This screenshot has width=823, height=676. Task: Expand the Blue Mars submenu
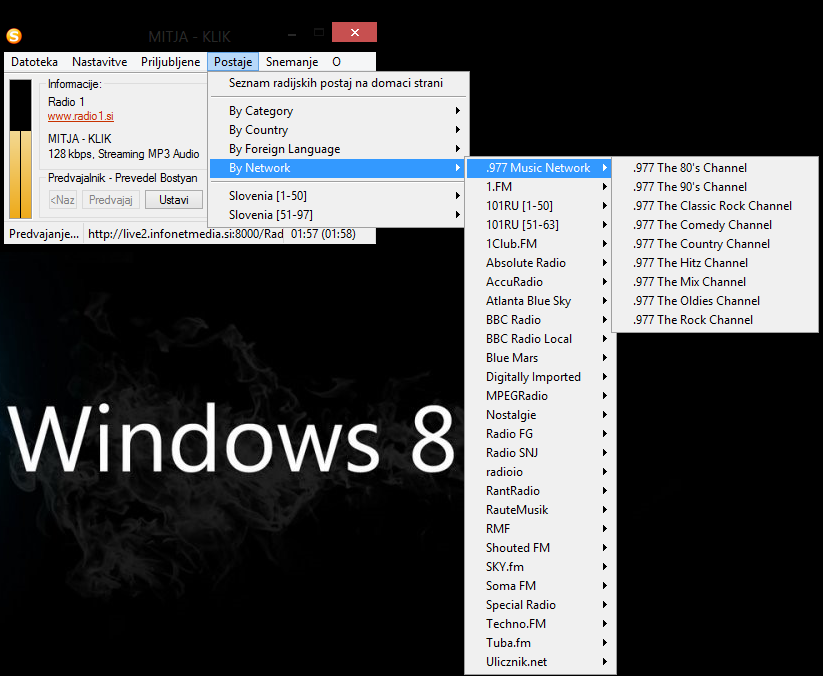(x=540, y=358)
